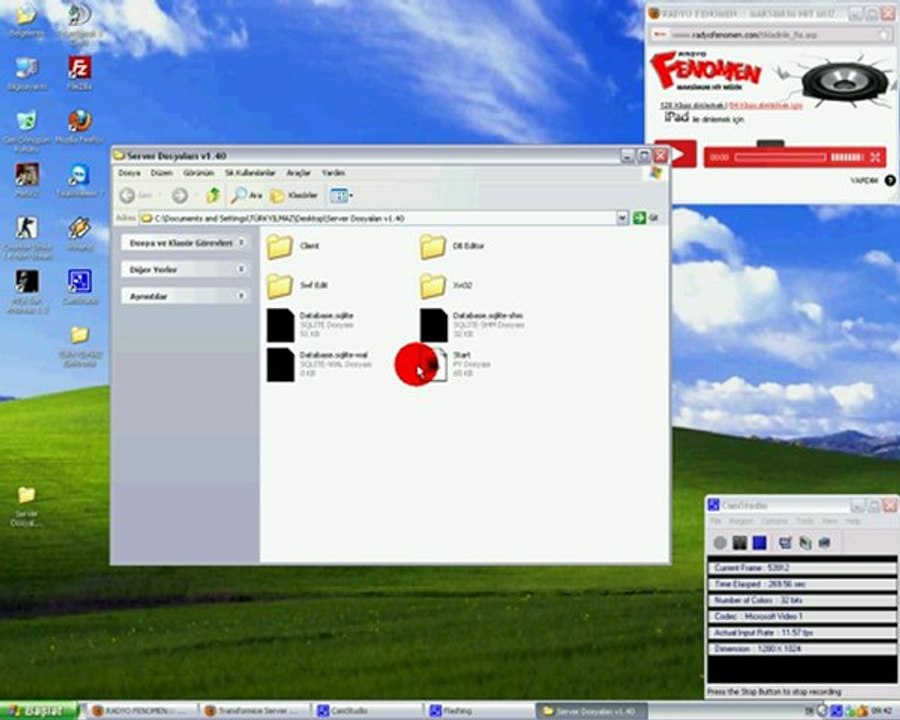Image resolution: width=900 pixels, height=720 pixels.
Task: Switch to Transformice Server taskbar button
Action: 255,711
